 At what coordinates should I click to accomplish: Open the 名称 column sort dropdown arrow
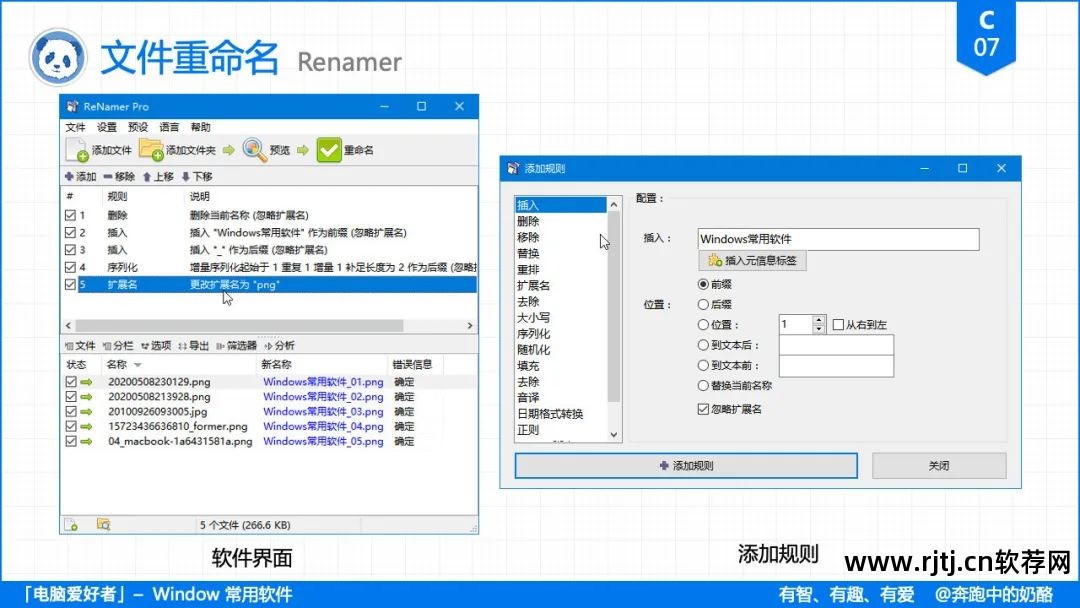click(137, 364)
